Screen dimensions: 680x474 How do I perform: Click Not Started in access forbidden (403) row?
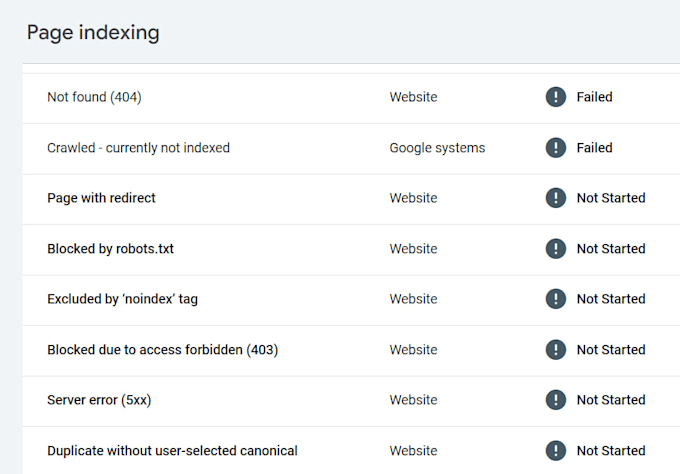click(x=611, y=350)
